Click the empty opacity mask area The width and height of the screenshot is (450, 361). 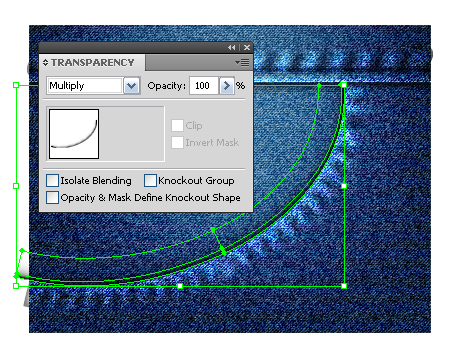click(132, 134)
